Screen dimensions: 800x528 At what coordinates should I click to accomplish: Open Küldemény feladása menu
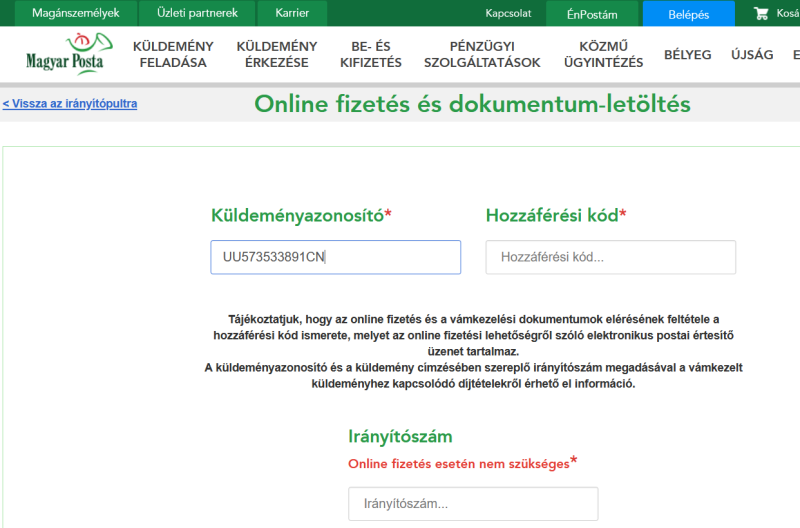tap(173, 55)
